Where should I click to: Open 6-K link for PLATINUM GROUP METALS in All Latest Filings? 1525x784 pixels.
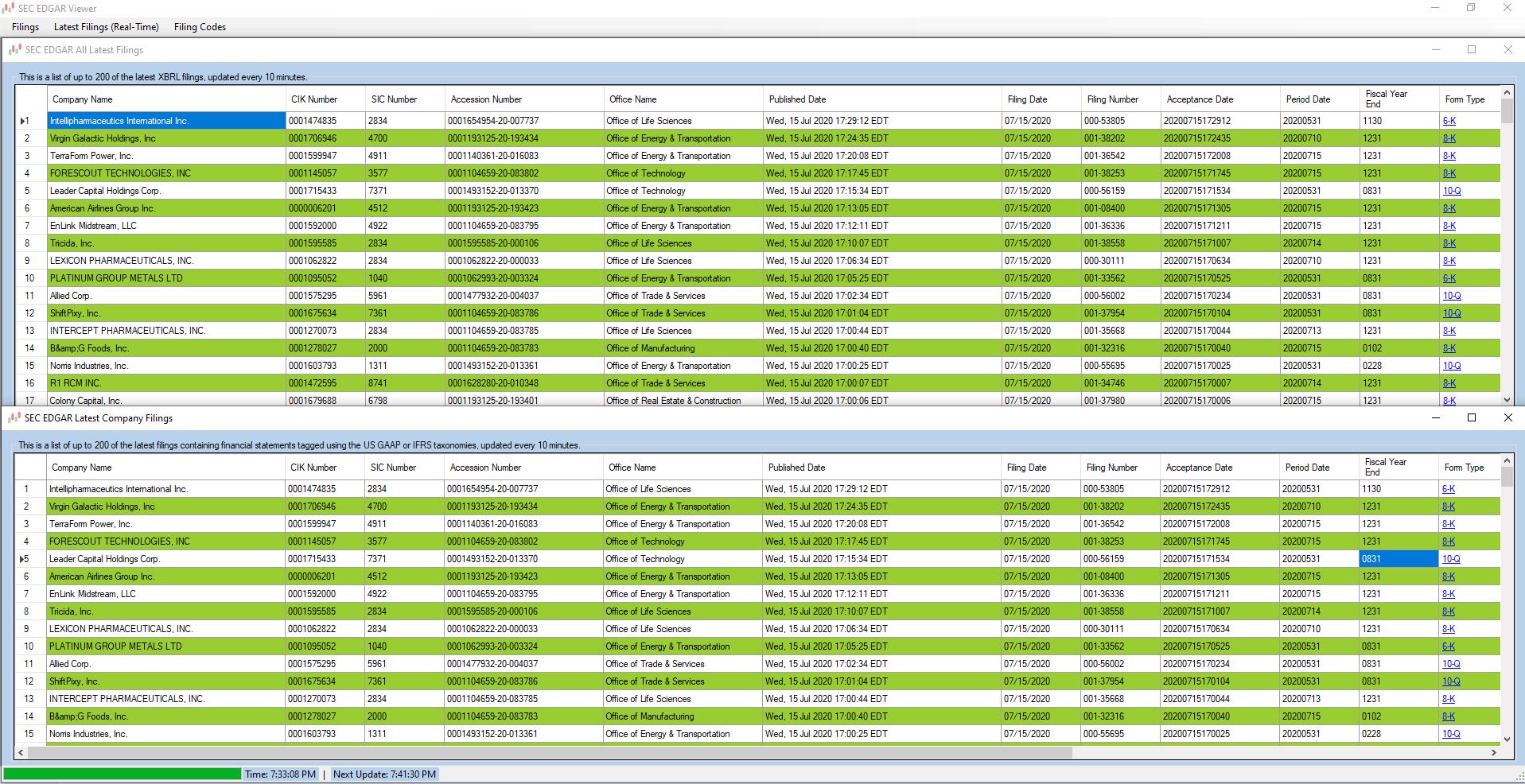click(x=1449, y=278)
